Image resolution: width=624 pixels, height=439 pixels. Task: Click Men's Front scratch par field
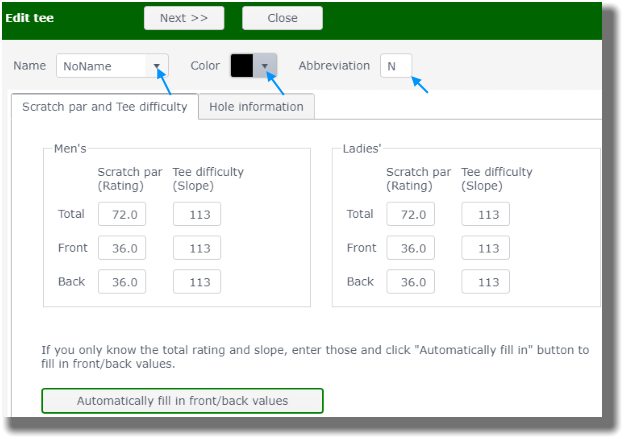coord(122,248)
